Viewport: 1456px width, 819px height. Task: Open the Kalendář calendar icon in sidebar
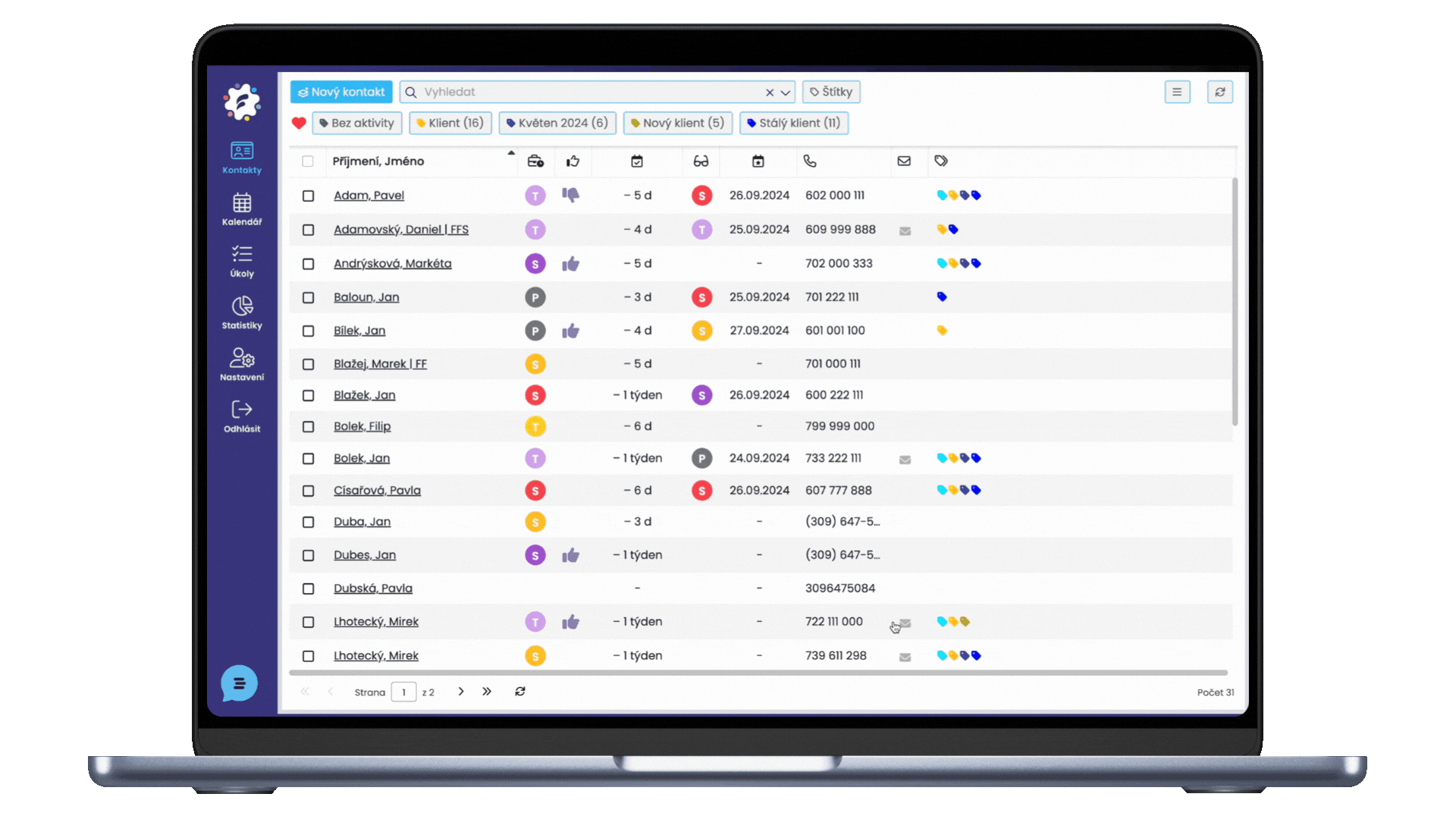pyautogui.click(x=242, y=203)
